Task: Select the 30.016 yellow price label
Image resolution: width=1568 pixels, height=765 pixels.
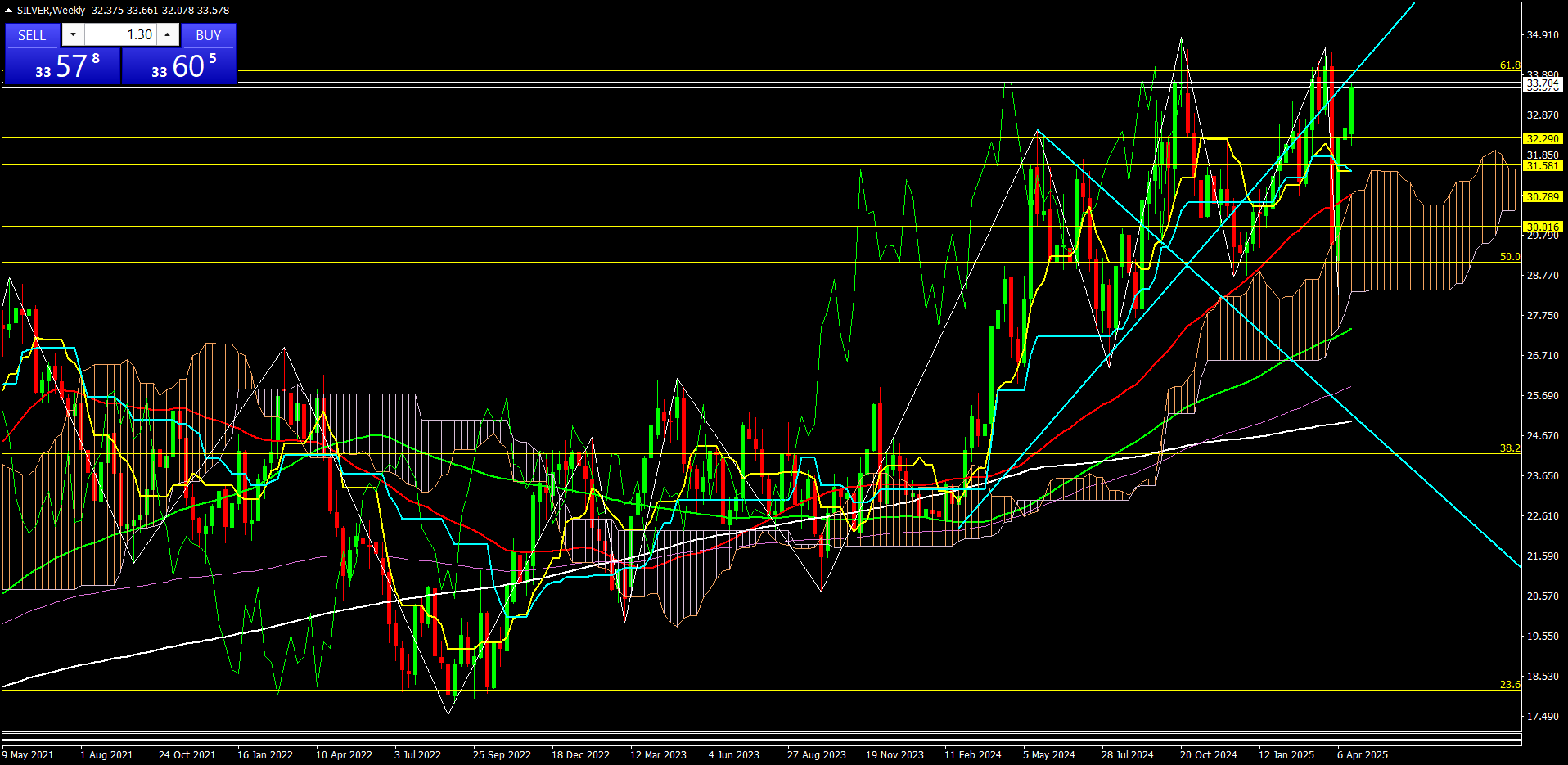Action: [1543, 227]
